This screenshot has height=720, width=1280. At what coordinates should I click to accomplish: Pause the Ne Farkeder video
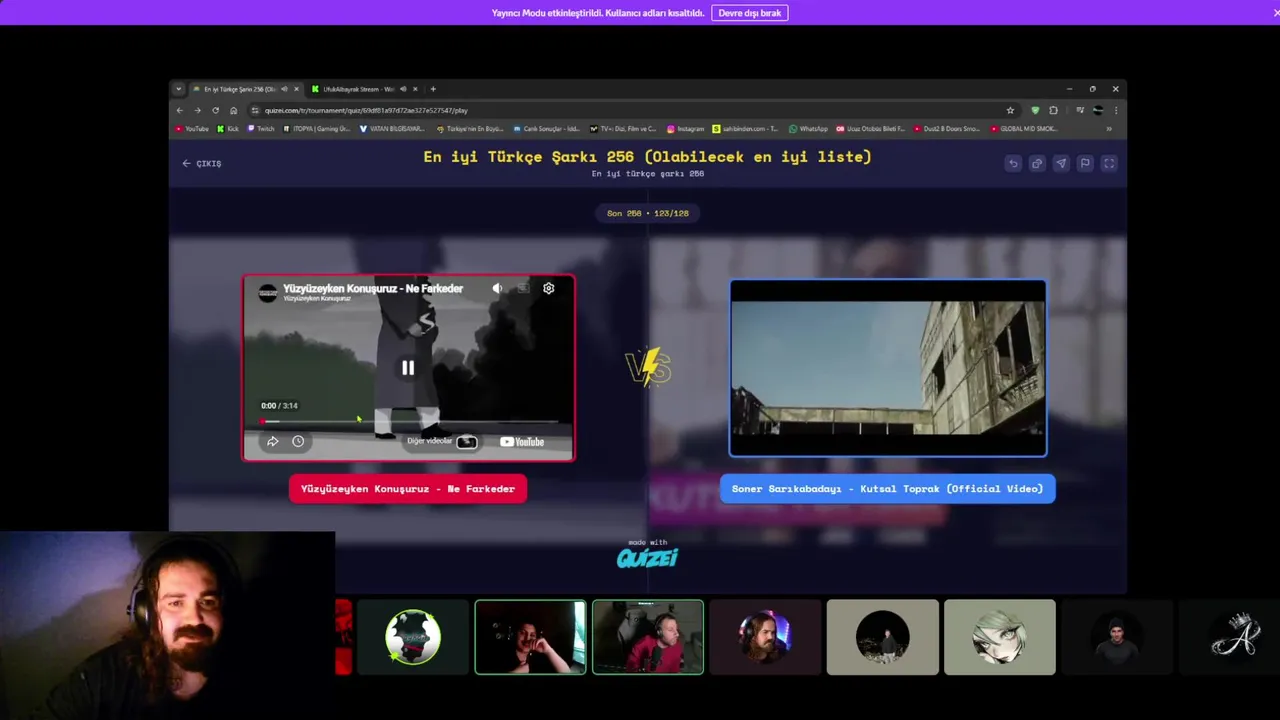408,368
